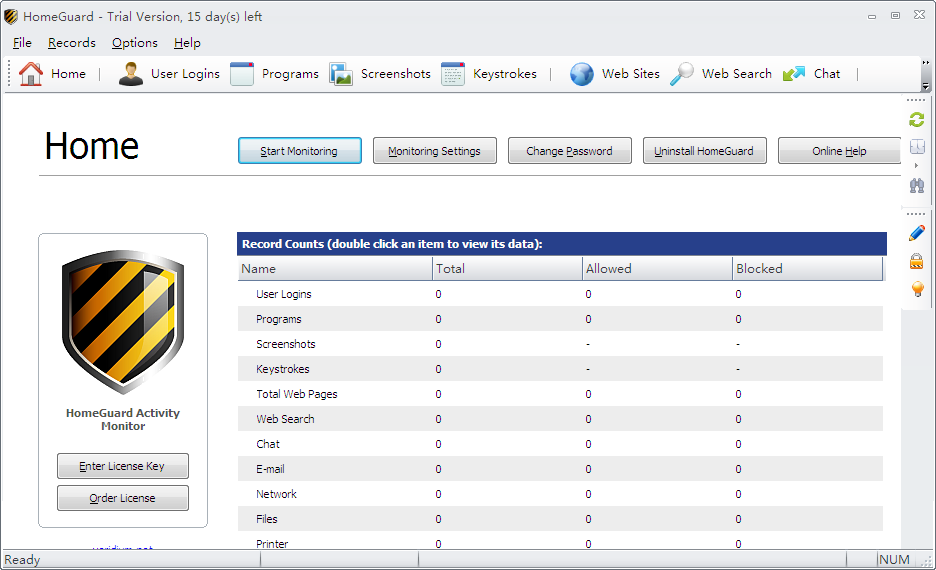Open the Records menu
The image size is (936, 570).
tap(72, 43)
